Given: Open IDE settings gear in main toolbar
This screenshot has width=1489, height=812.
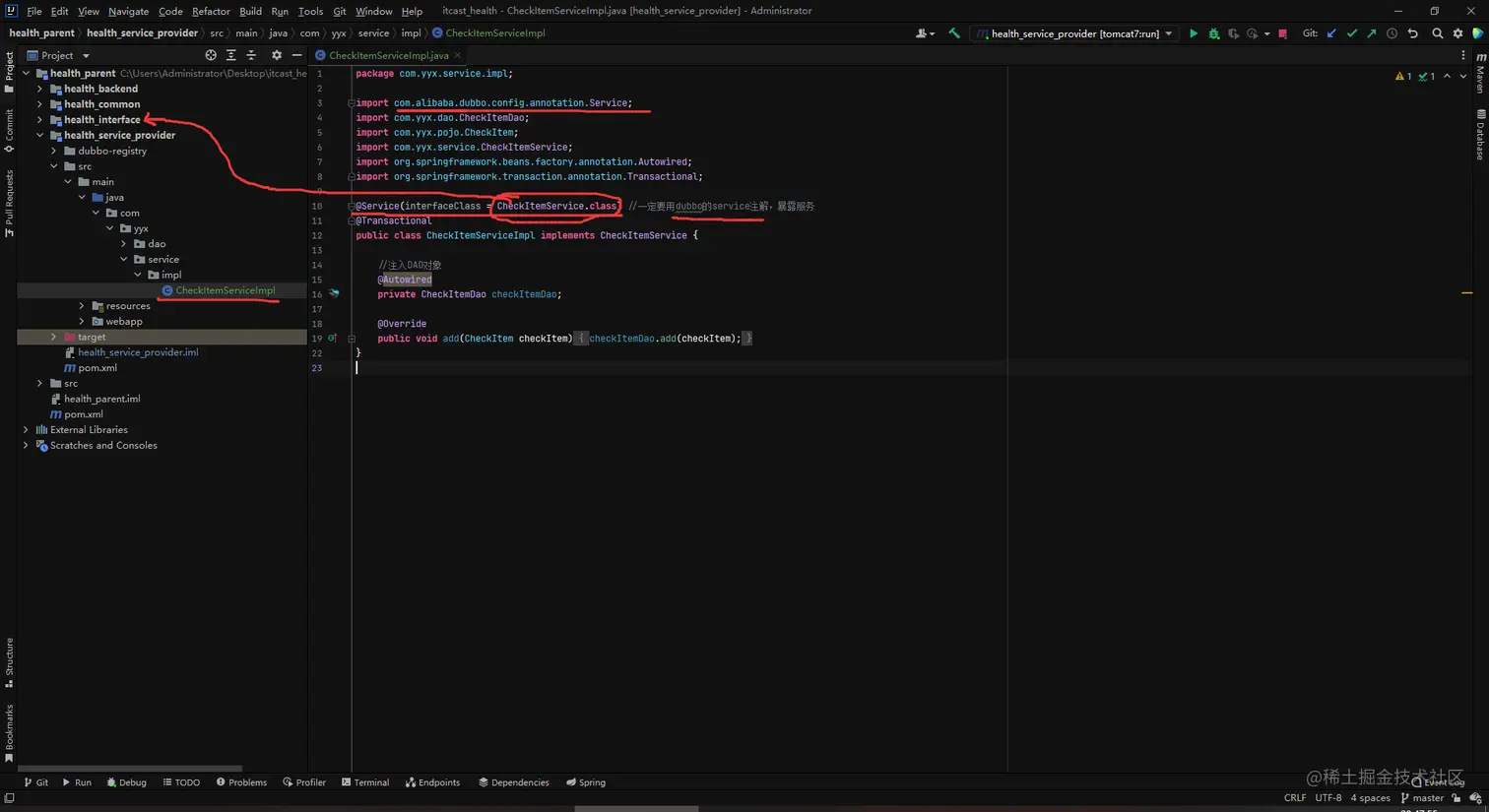Looking at the screenshot, I should tap(1457, 33).
